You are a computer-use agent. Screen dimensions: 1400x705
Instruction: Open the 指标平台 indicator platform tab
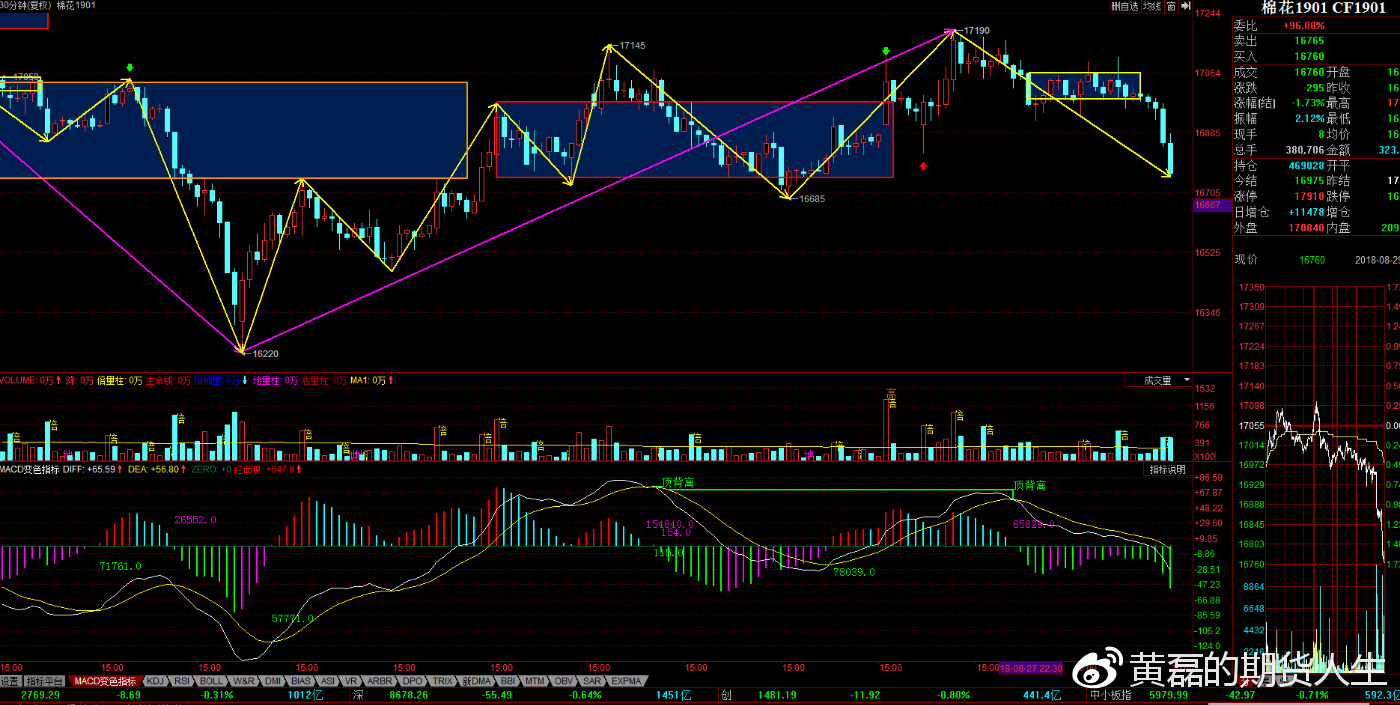[45, 681]
